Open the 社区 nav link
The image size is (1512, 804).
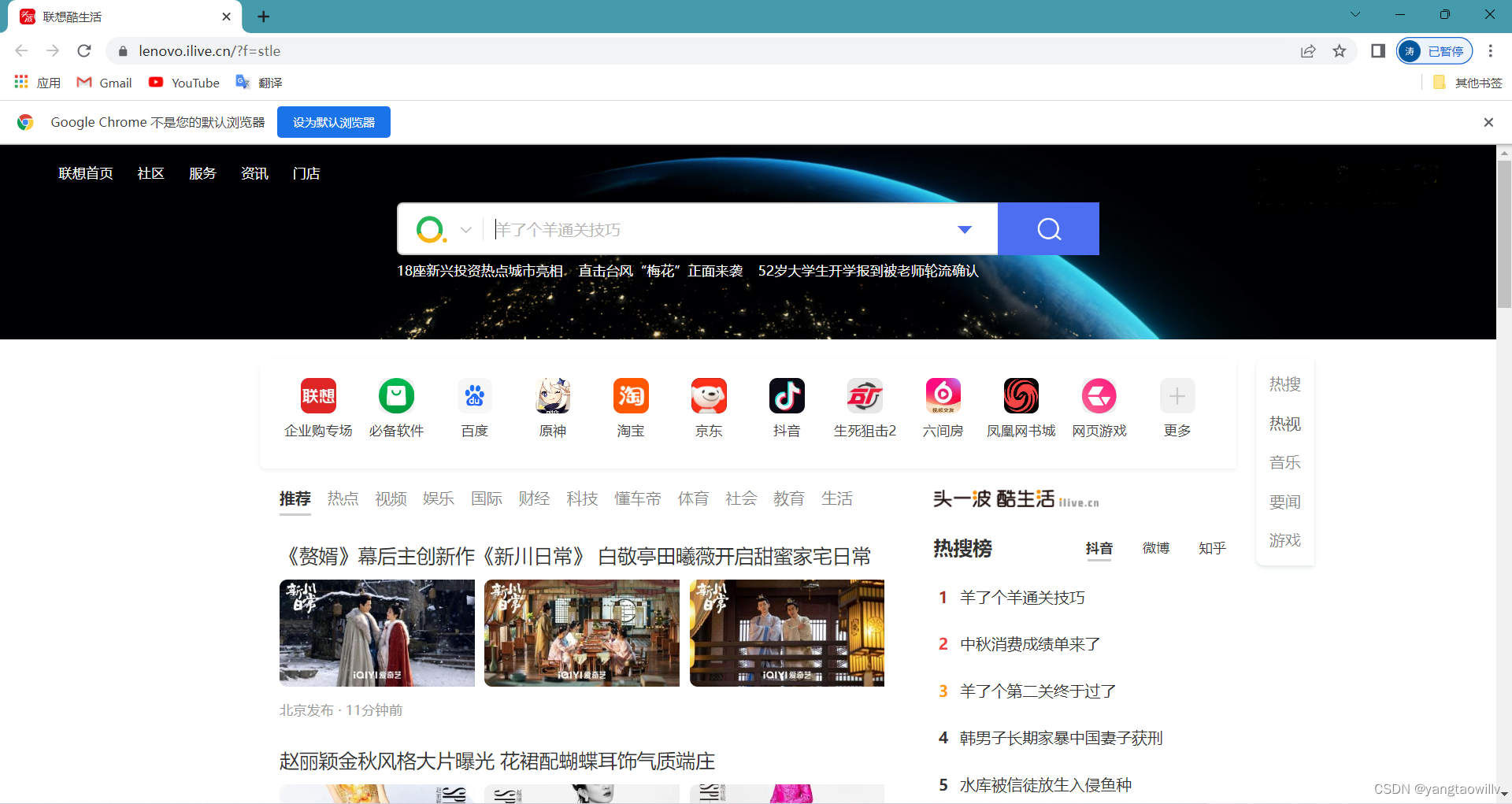click(150, 173)
